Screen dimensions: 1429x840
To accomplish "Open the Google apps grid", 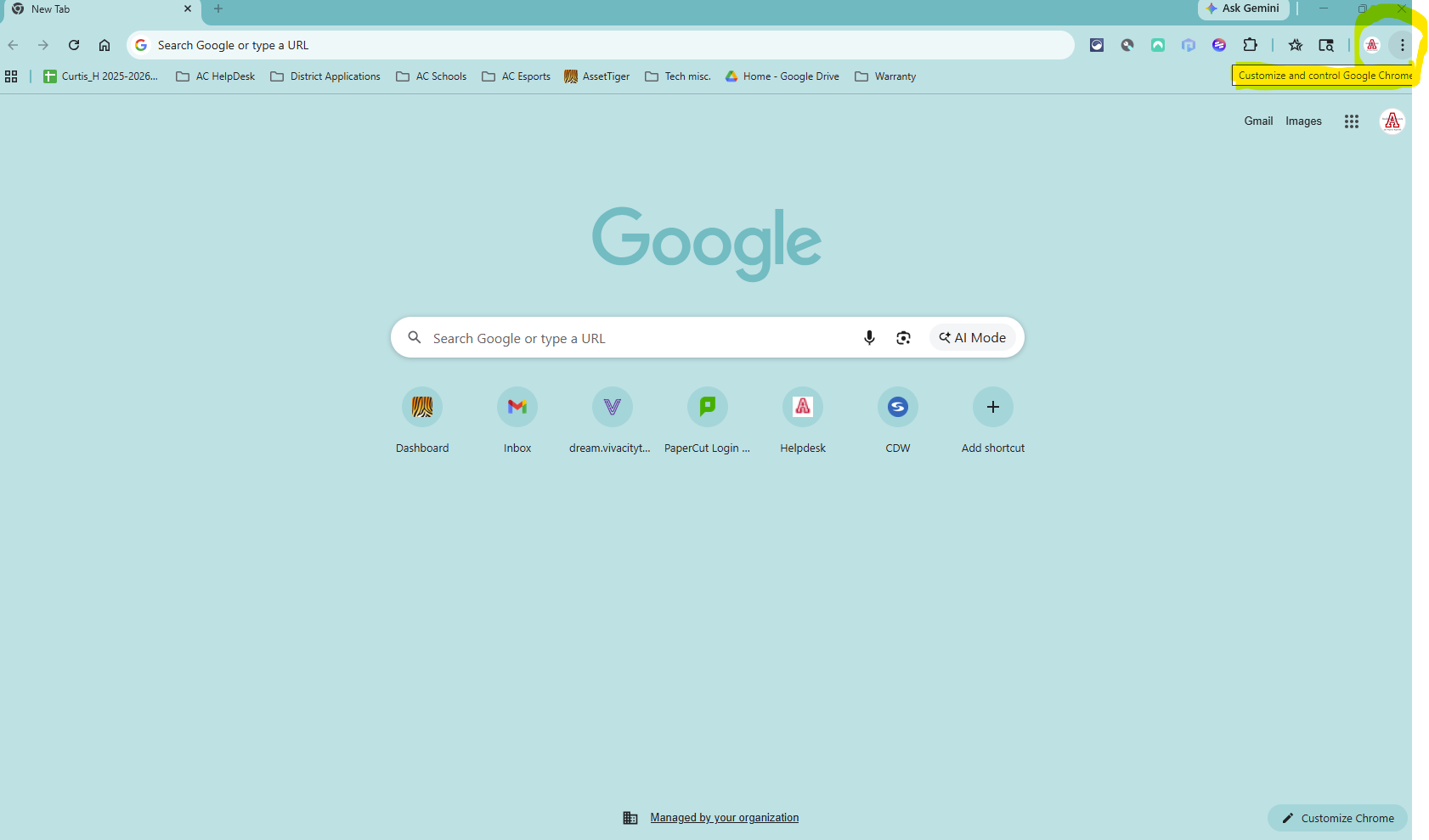I will click(1352, 121).
